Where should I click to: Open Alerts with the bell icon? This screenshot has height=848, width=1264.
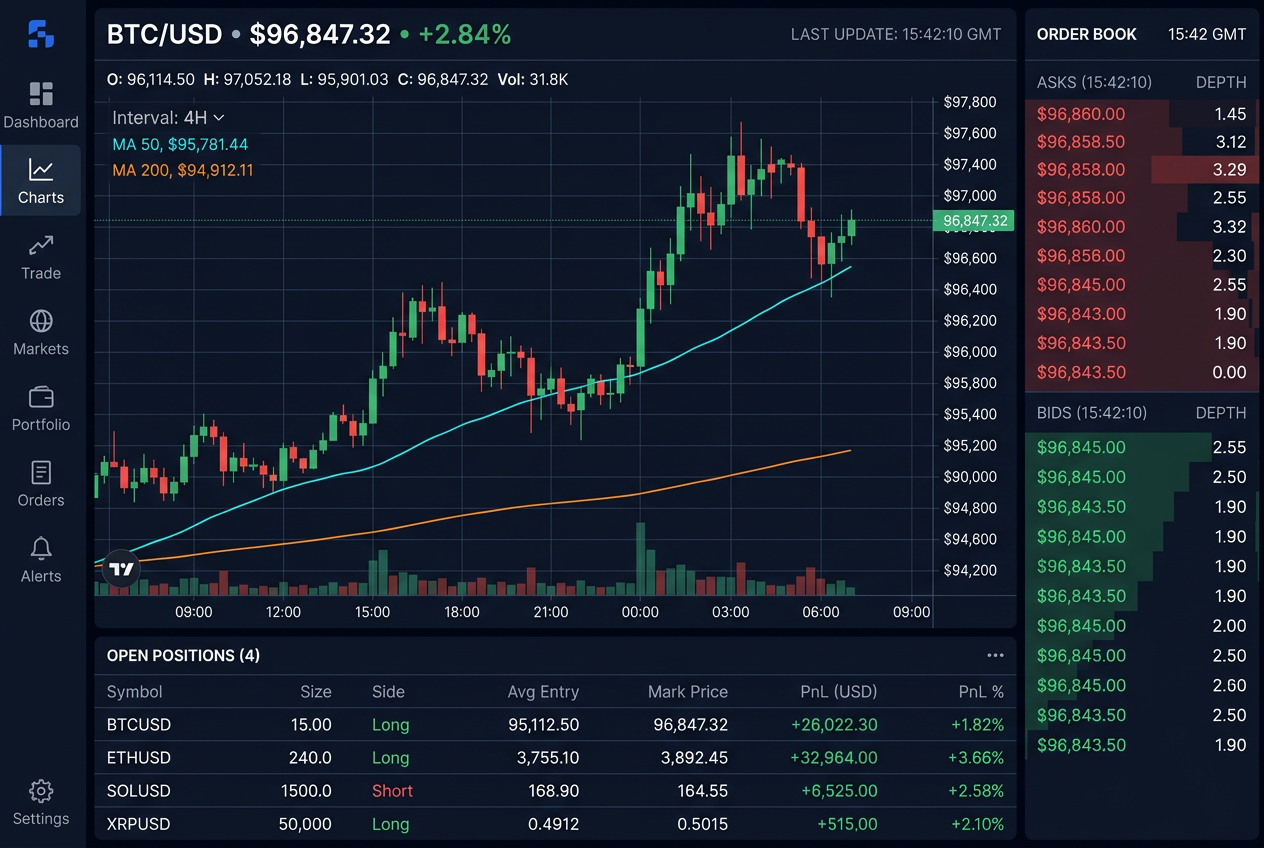[x=41, y=548]
